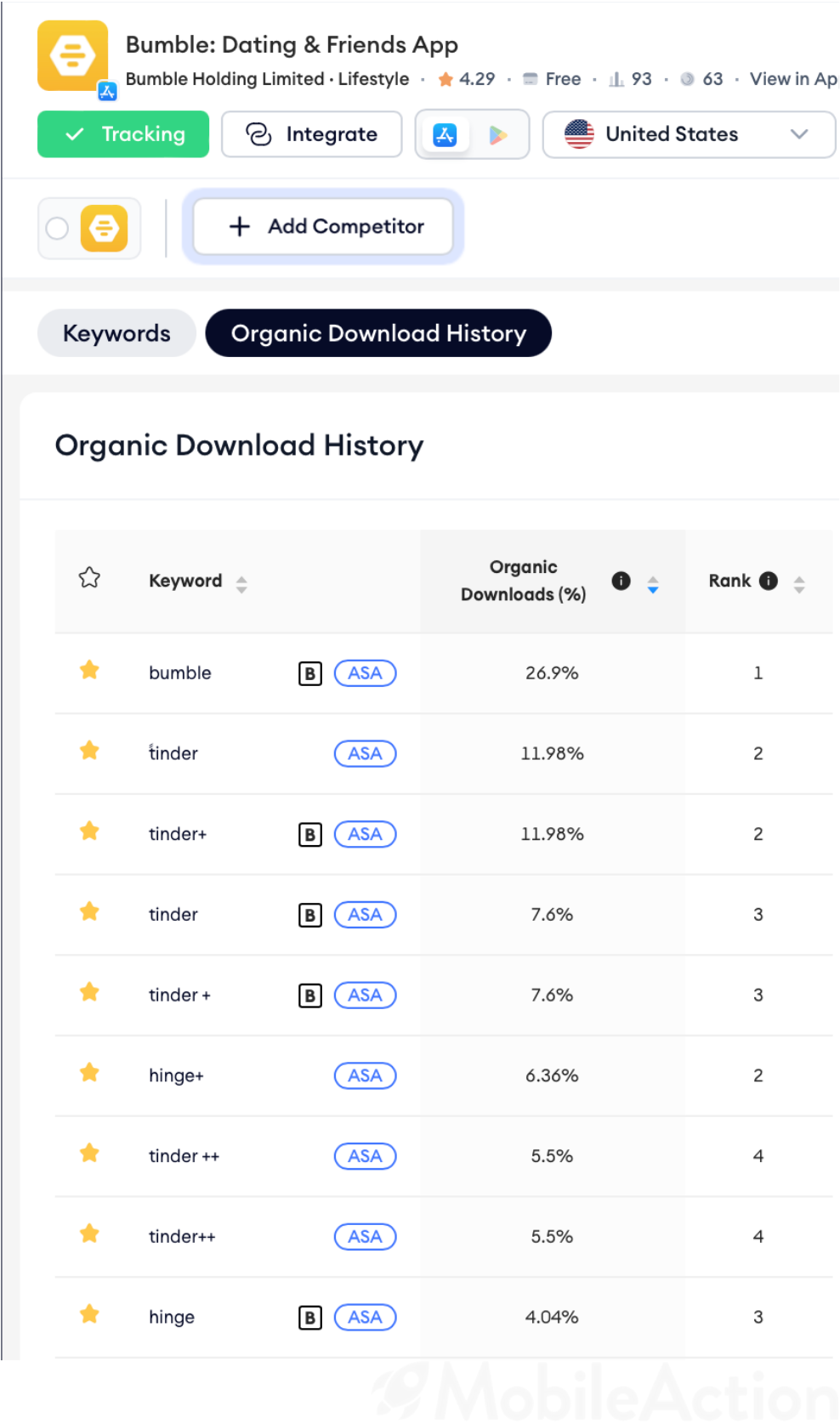Click the ASA badge in the tinder 7.6% row
The height and width of the screenshot is (1424, 840).
pyautogui.click(x=366, y=915)
